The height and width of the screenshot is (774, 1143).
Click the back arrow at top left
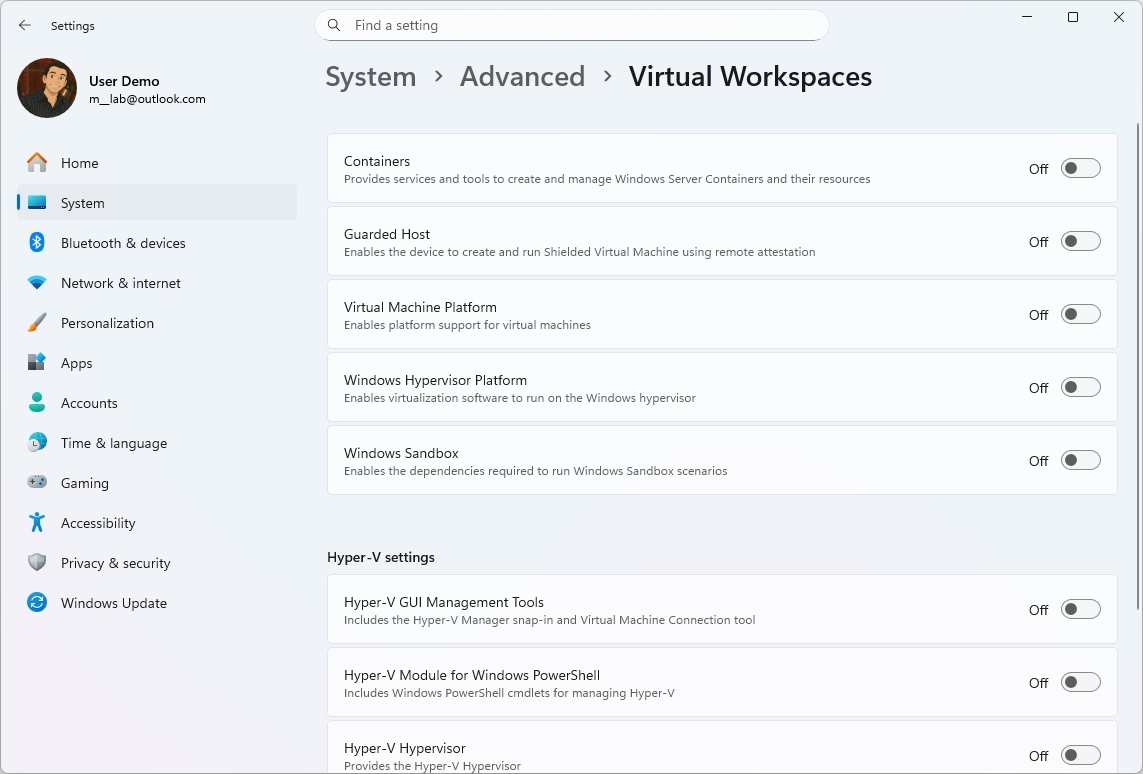24,25
